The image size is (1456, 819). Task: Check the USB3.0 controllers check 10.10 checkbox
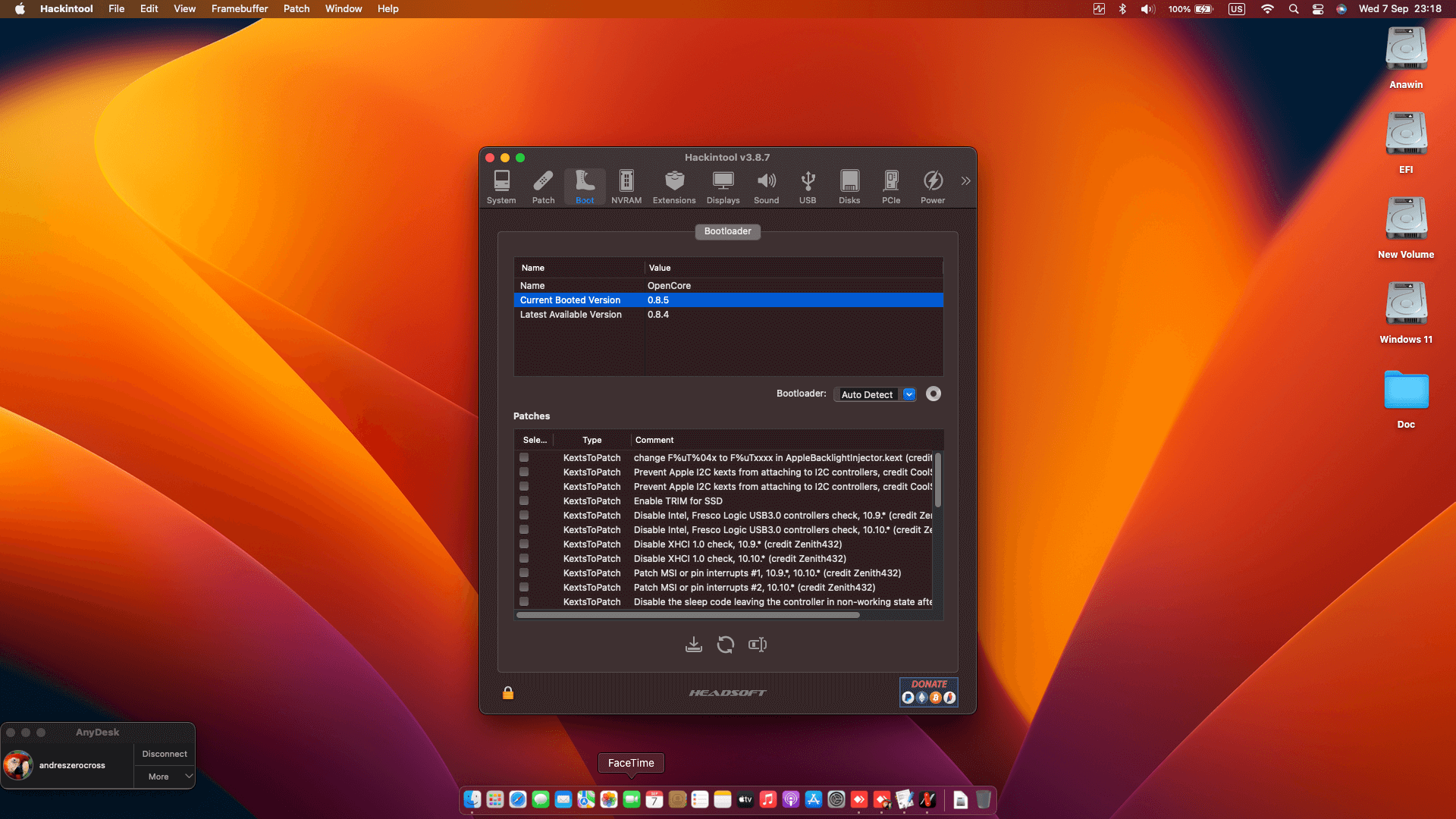coord(524,529)
